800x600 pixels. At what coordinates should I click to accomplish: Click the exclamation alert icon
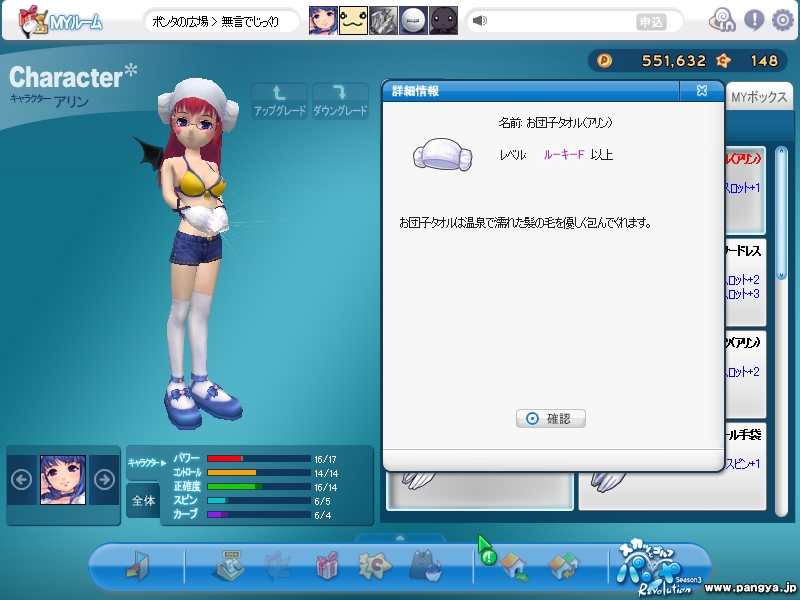(x=754, y=20)
